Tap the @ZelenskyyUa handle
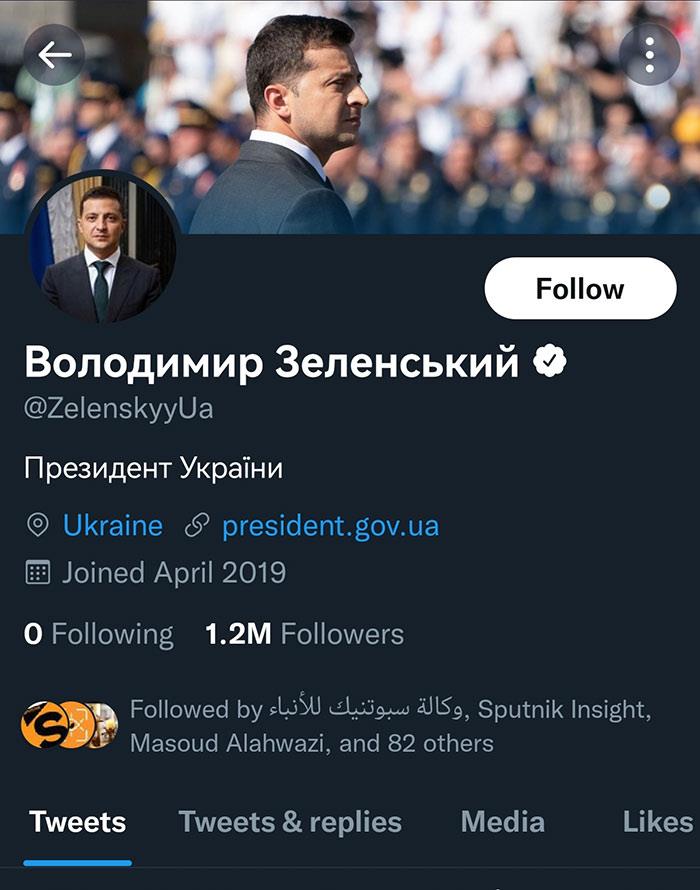This screenshot has width=700, height=890. (x=118, y=410)
